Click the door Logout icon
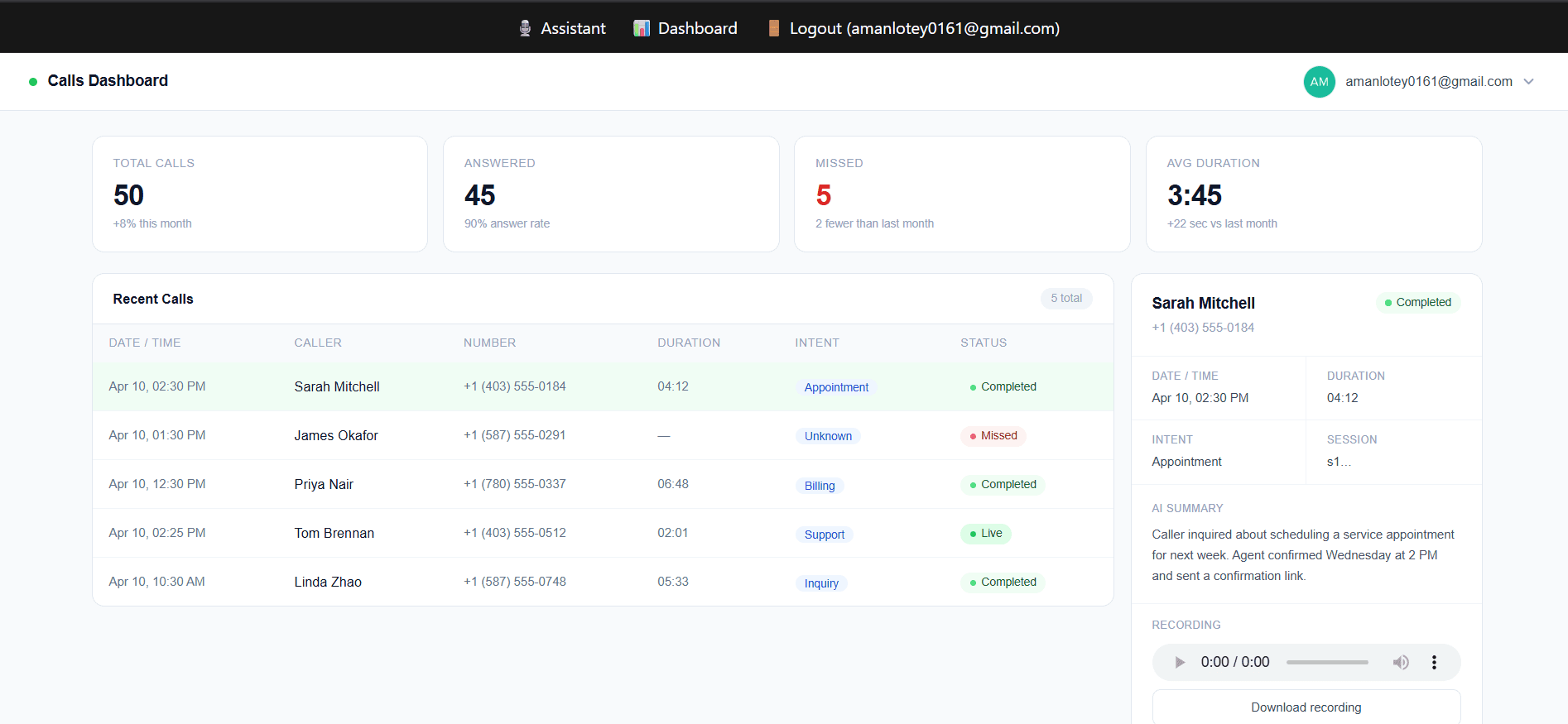The height and width of the screenshot is (724, 1568). pos(774,28)
